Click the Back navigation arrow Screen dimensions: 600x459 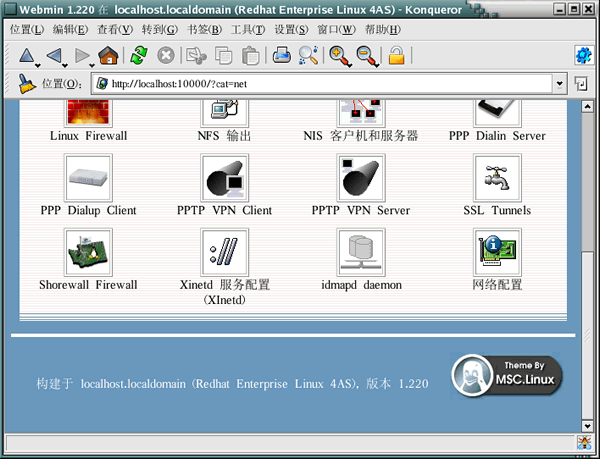[x=54, y=56]
